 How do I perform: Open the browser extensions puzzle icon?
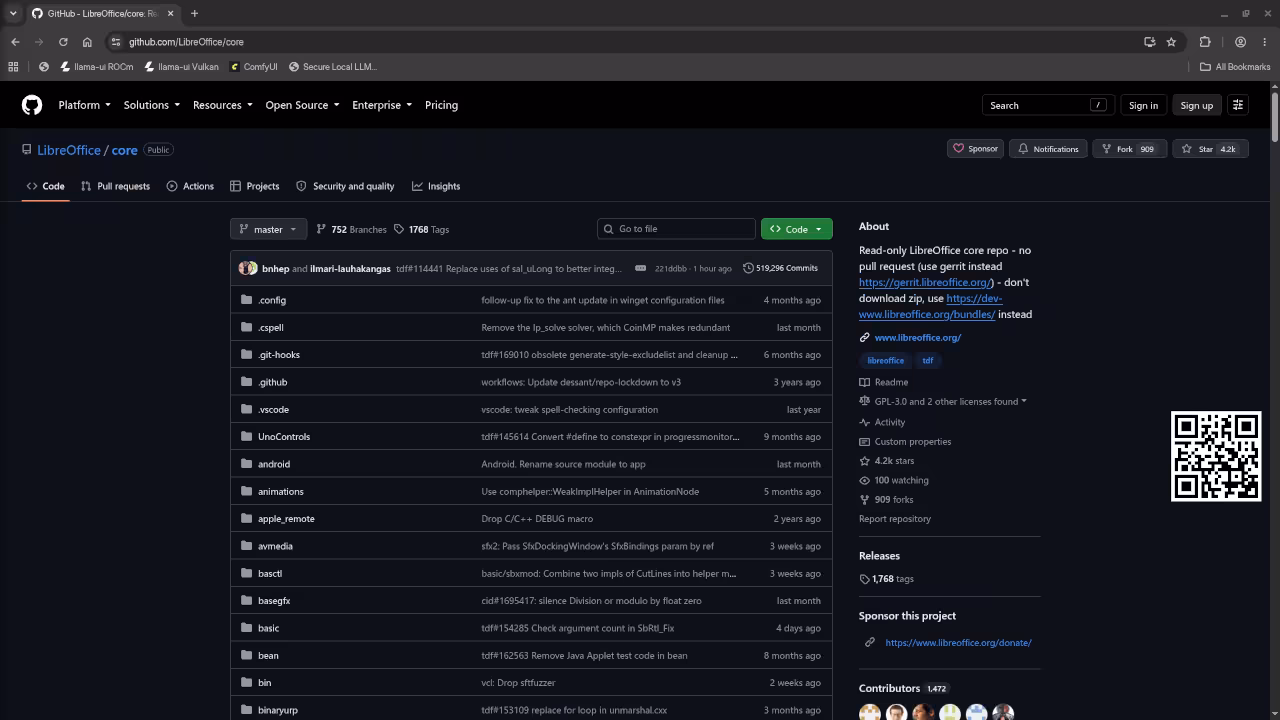tap(1205, 42)
